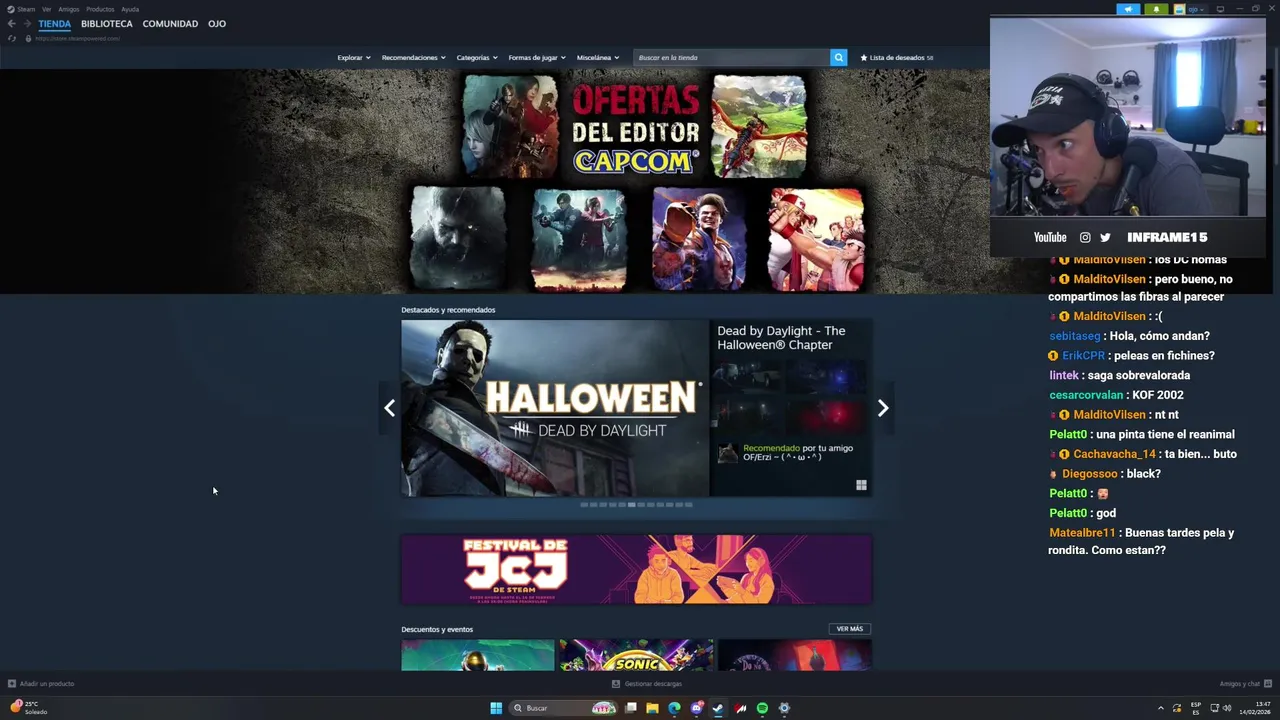1280x720 pixels.
Task: Switch to the TIENDA tab
Action: pos(54,24)
